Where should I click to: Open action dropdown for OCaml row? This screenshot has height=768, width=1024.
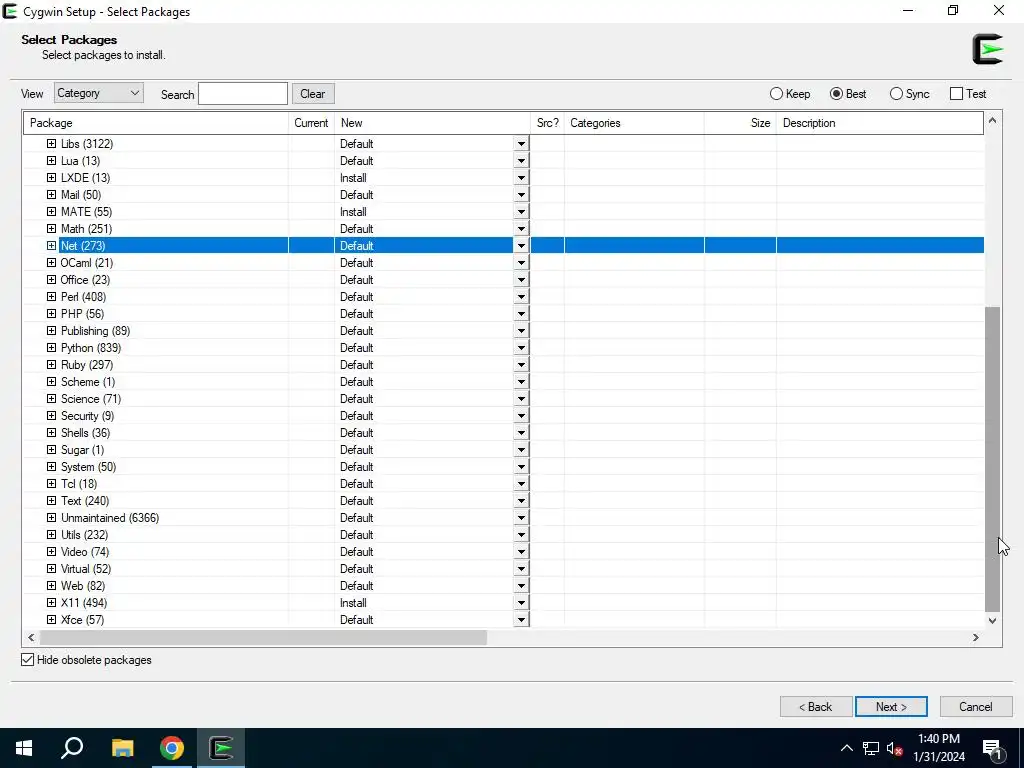pyautogui.click(x=521, y=263)
